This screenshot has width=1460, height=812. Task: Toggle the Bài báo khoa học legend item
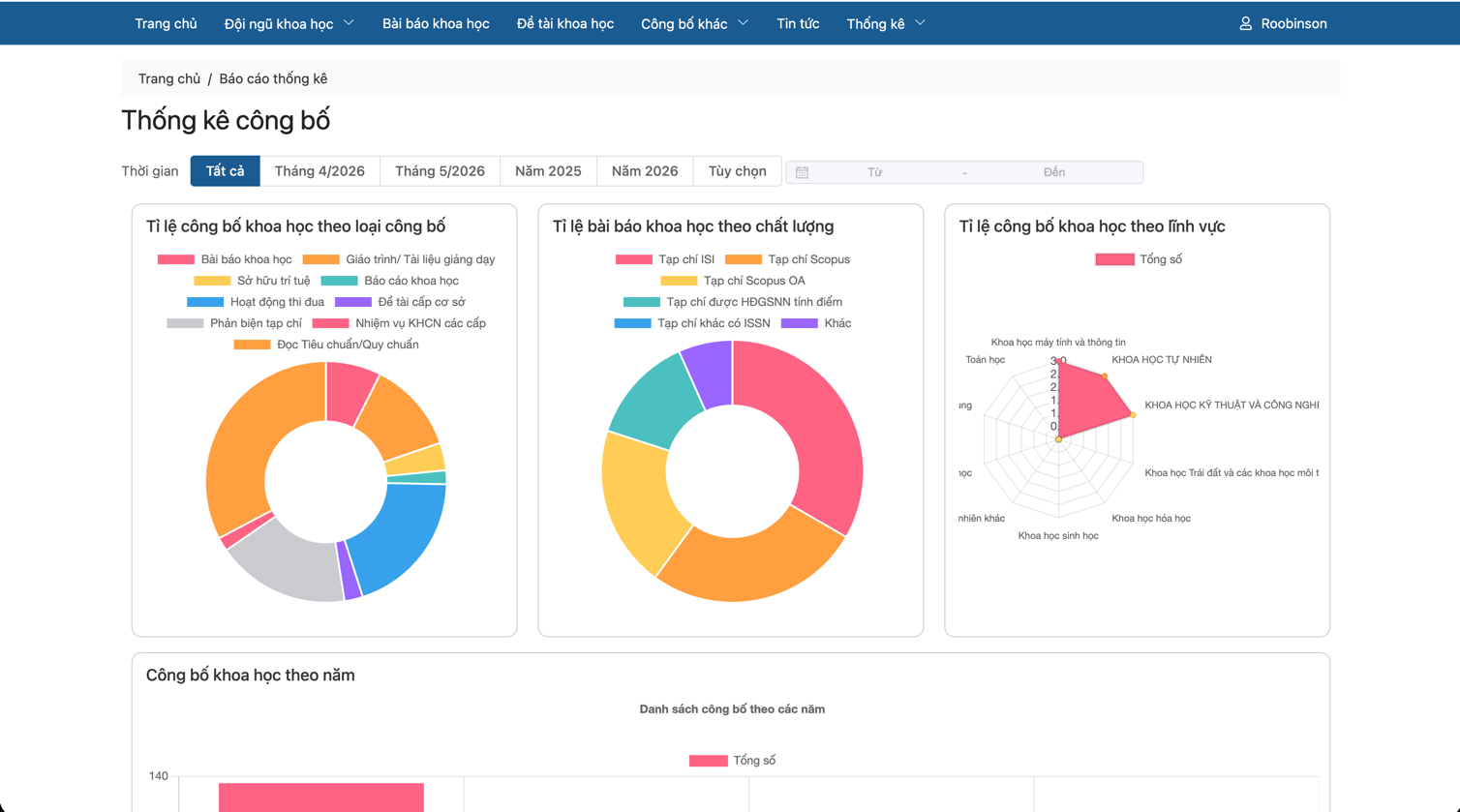(x=225, y=259)
